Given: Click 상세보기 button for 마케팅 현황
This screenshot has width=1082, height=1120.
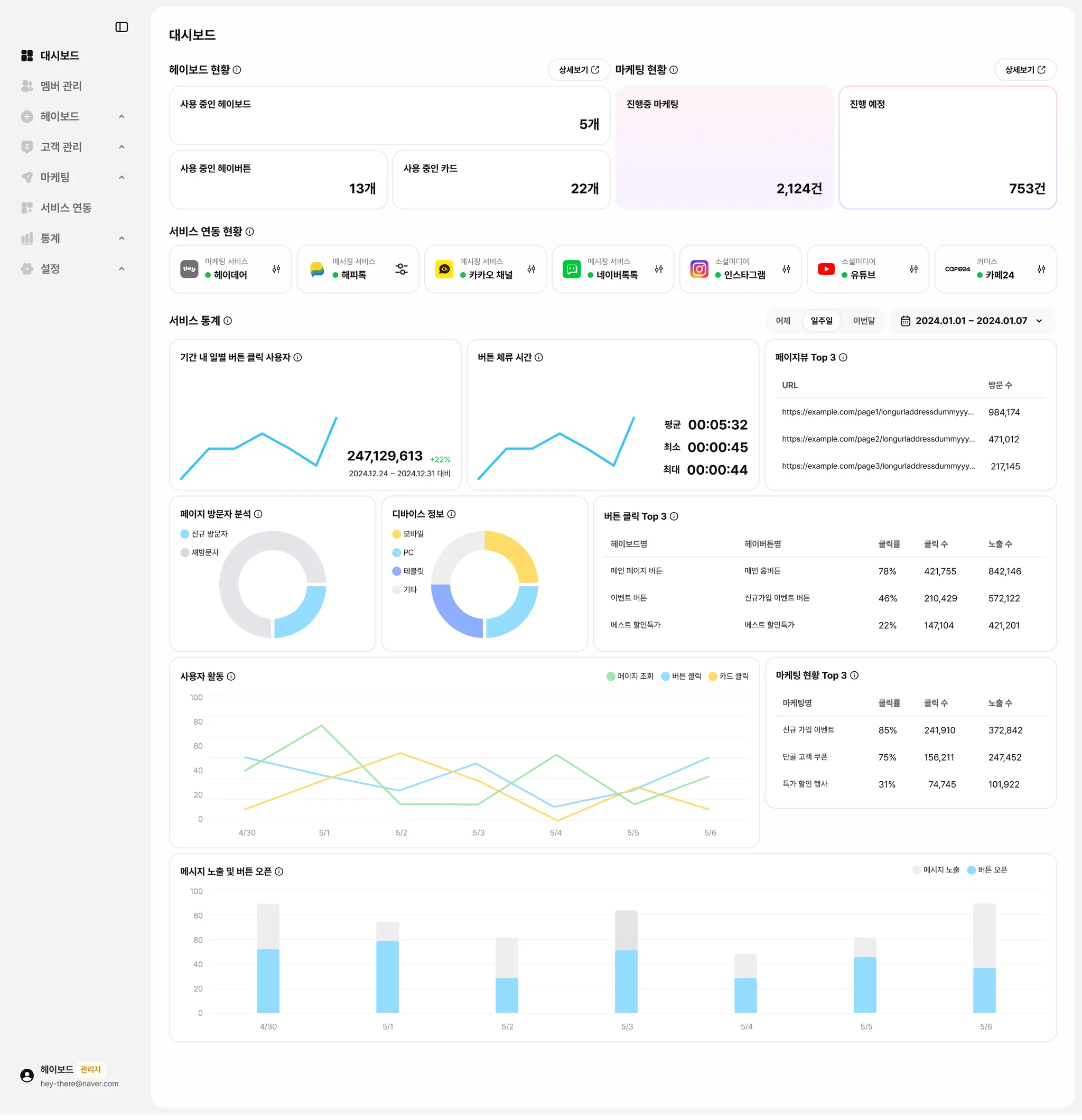Looking at the screenshot, I should tap(1025, 70).
